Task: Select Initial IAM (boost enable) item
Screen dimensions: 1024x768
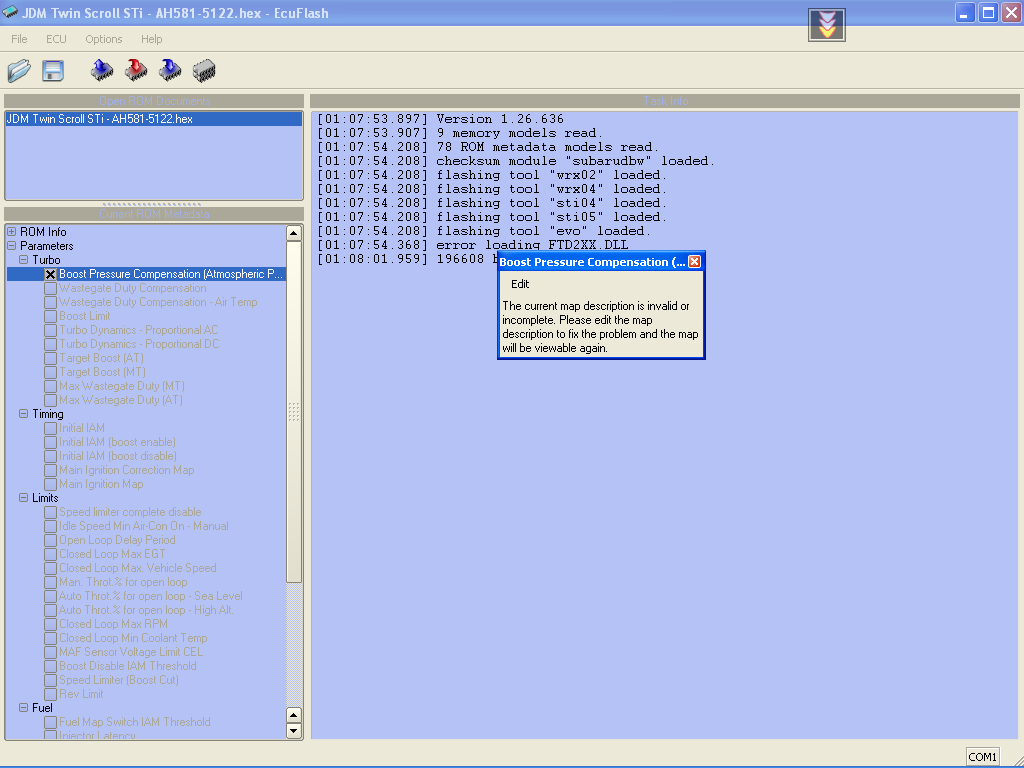Action: 117,442
